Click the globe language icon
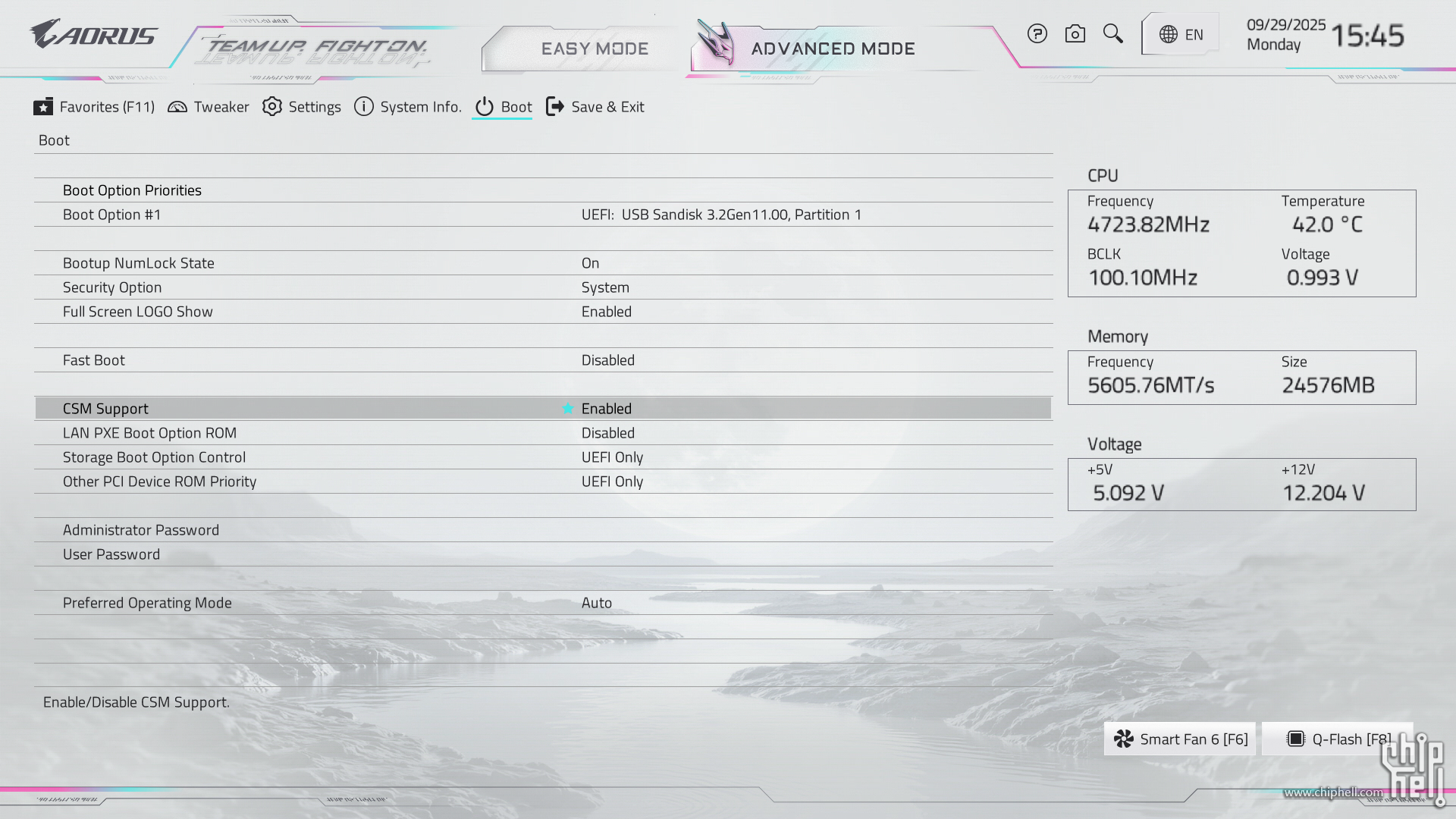Screen dimensions: 1456x819 pyautogui.click(x=1169, y=35)
